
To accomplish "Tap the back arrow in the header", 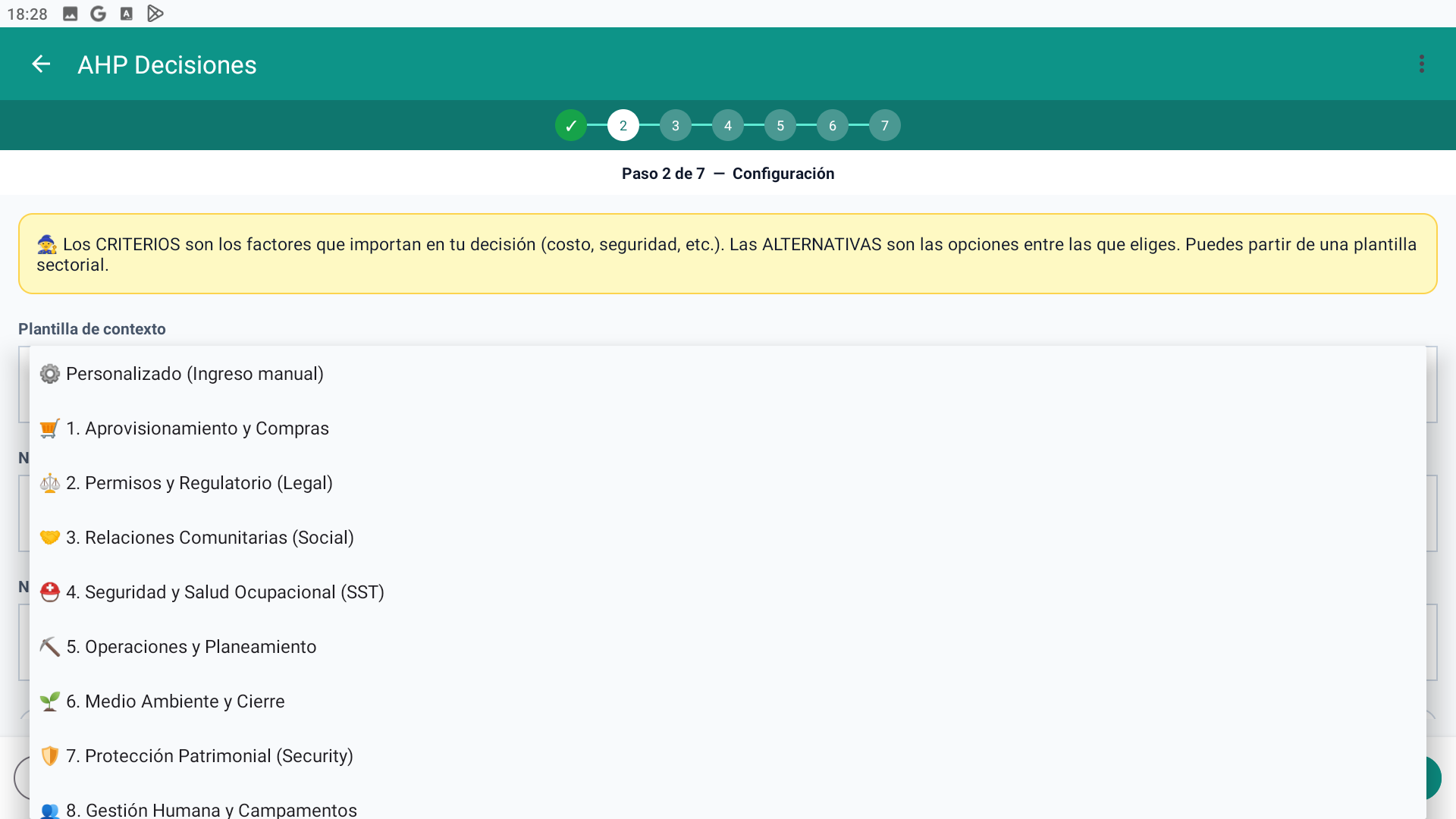I will (x=41, y=64).
